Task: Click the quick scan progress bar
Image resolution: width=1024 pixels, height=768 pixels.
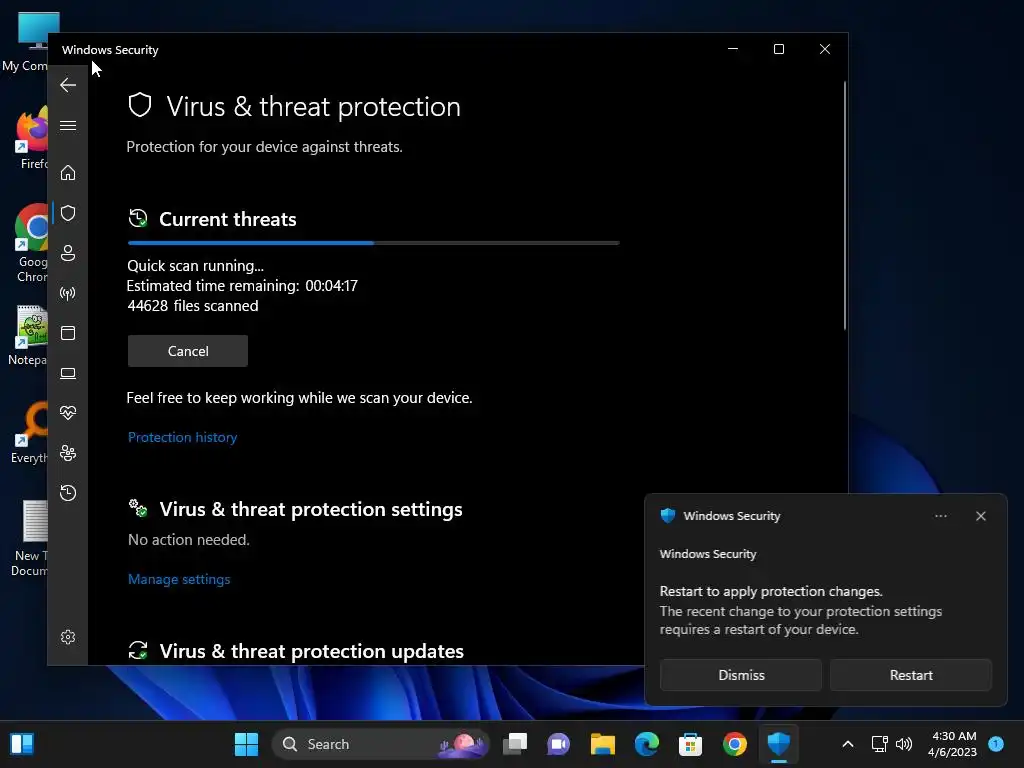Action: point(374,243)
